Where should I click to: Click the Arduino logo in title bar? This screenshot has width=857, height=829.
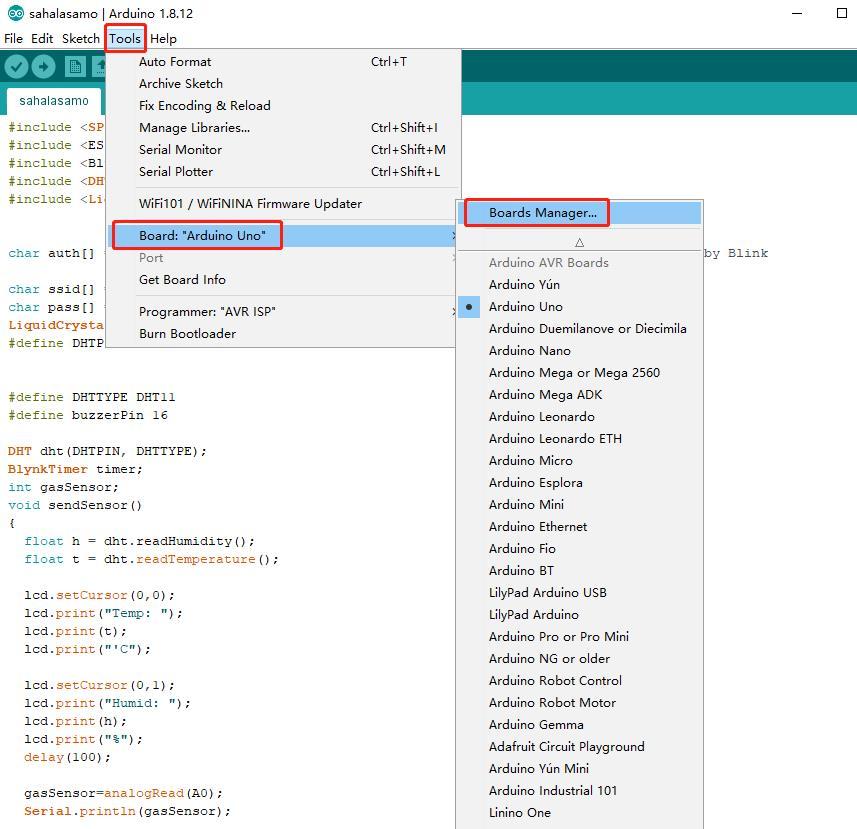click(x=16, y=13)
